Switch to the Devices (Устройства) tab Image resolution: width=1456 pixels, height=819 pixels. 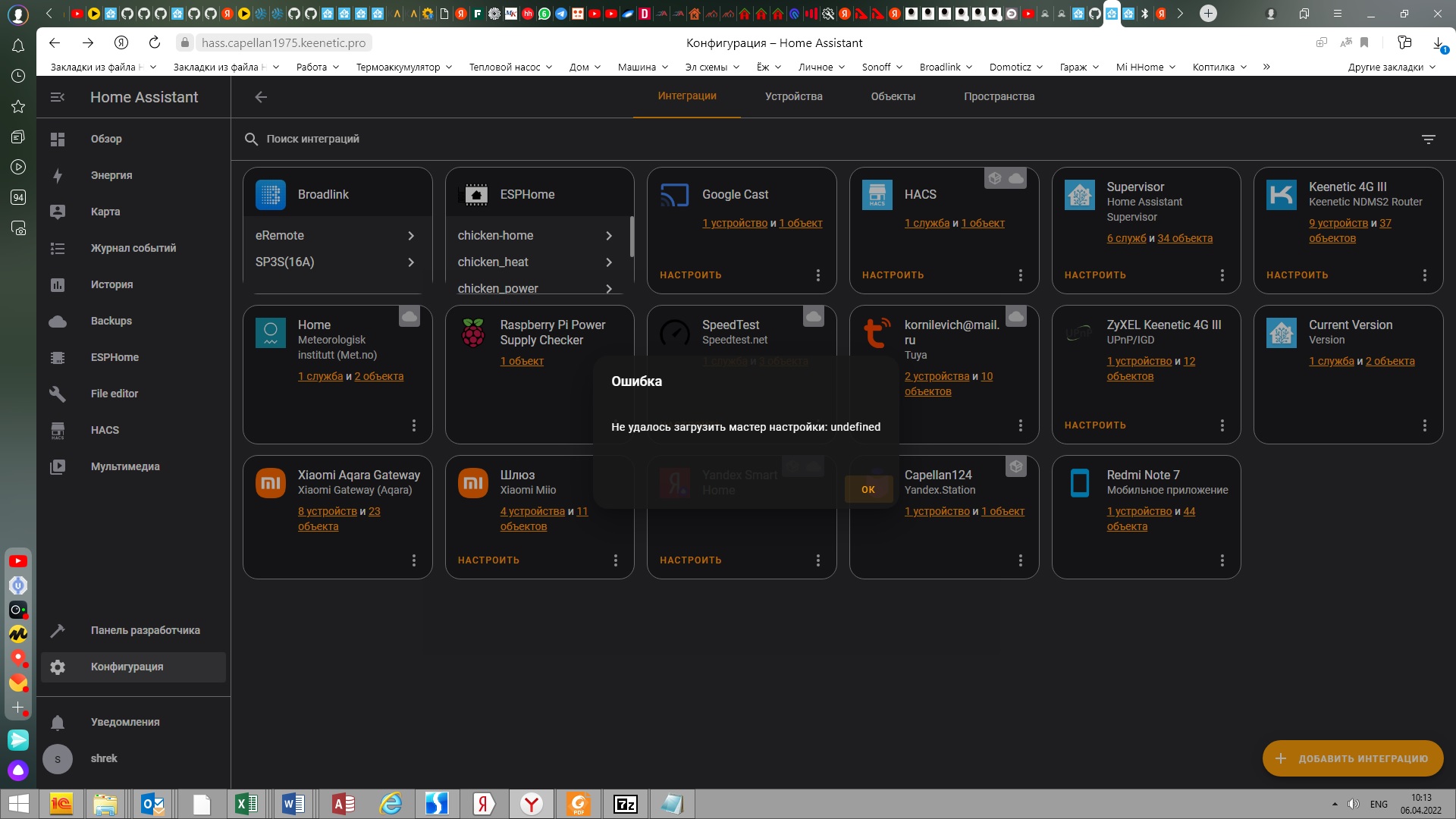(793, 96)
